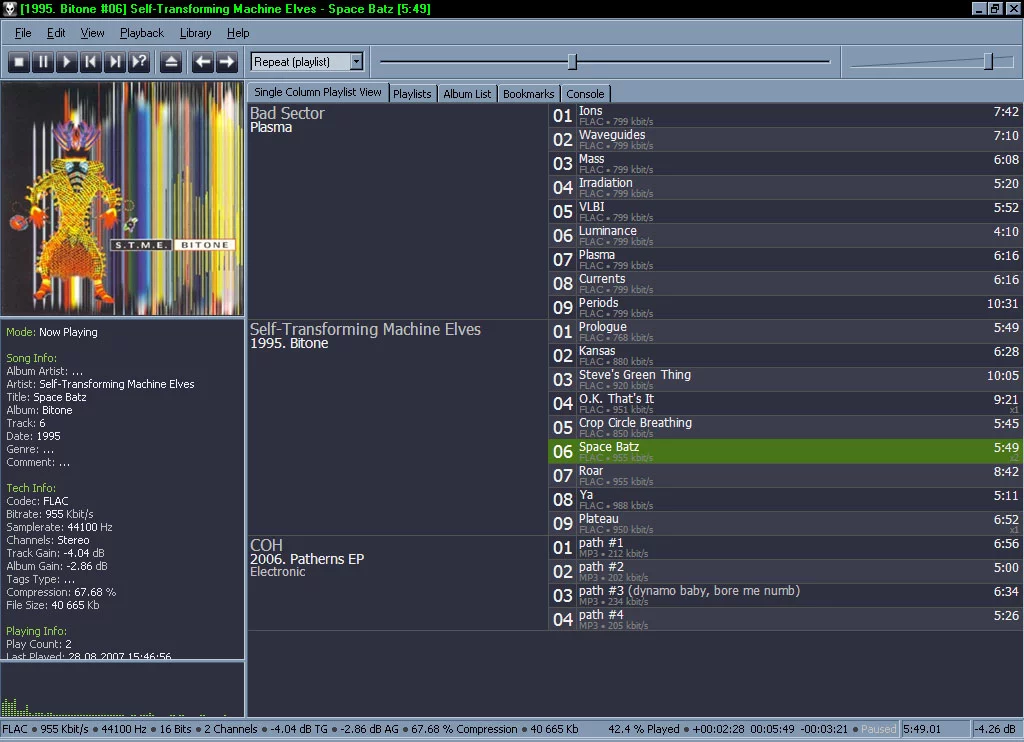The height and width of the screenshot is (742, 1024).
Task: Skip to the previous track
Action: pyautogui.click(x=91, y=62)
